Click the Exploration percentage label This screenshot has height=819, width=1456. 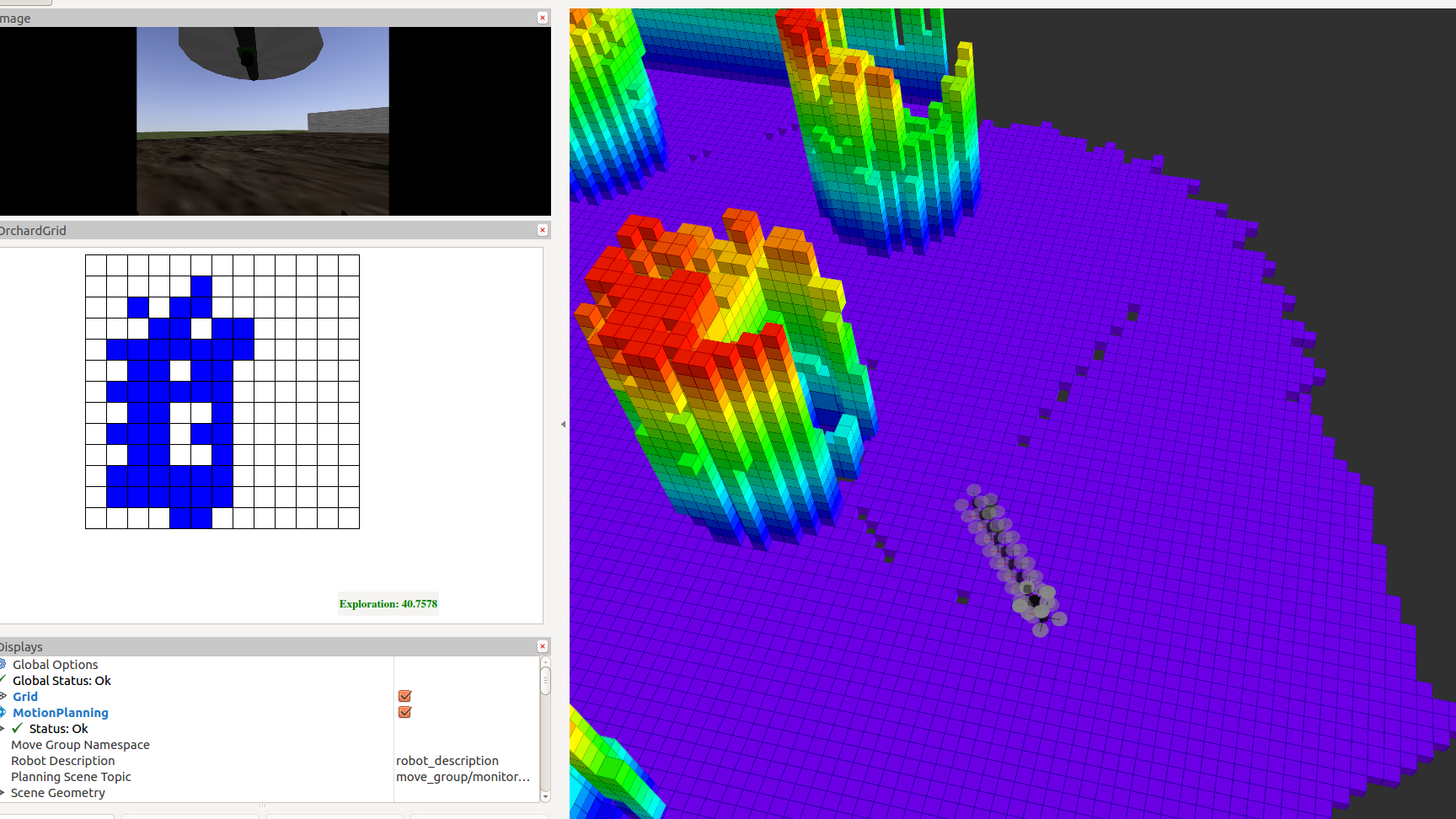coord(388,604)
